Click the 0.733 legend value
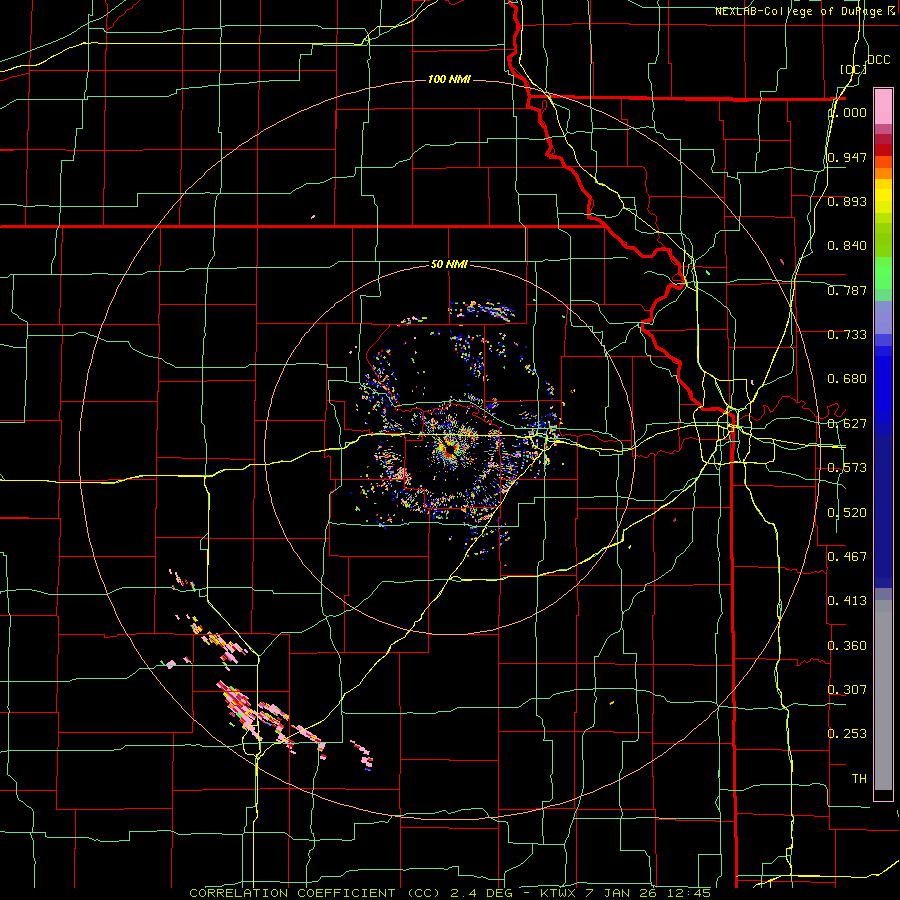This screenshot has height=900, width=900. click(847, 335)
